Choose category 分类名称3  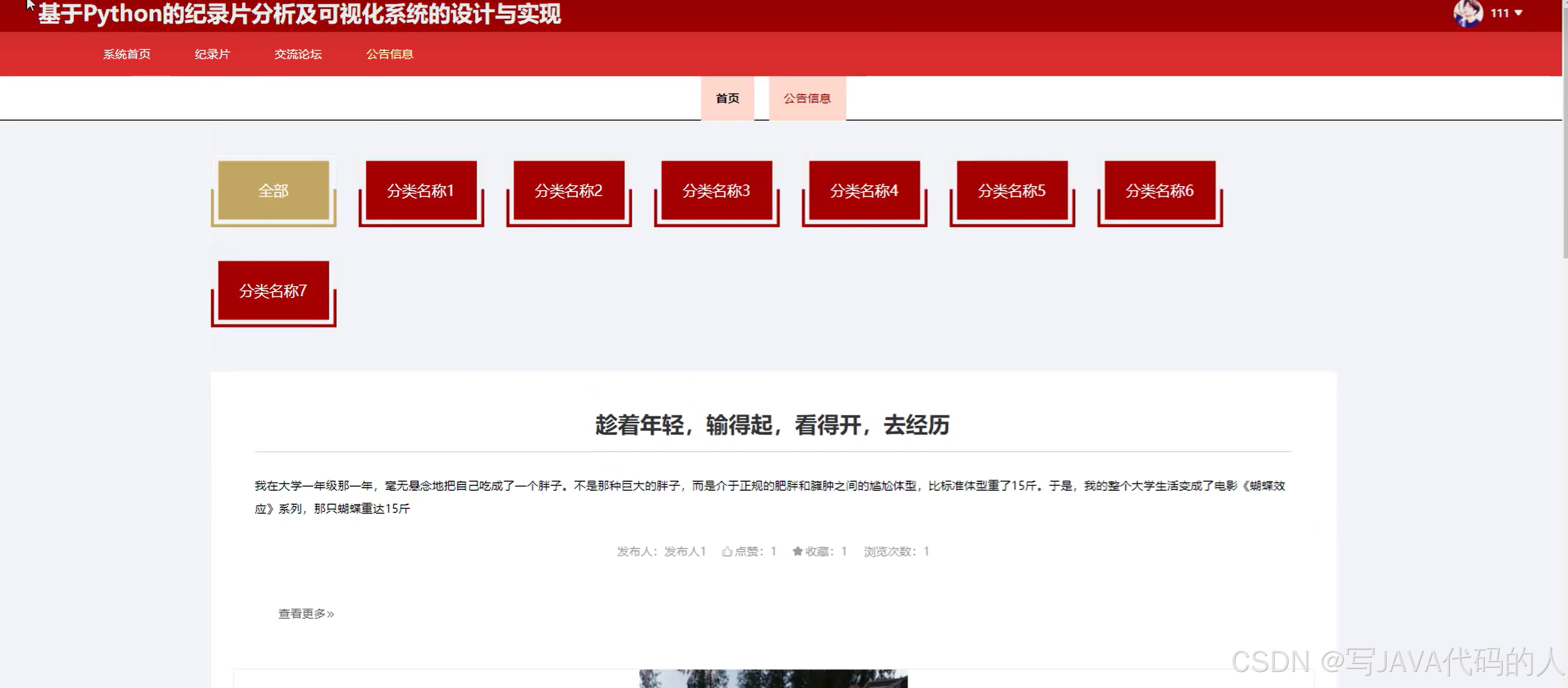point(717,191)
